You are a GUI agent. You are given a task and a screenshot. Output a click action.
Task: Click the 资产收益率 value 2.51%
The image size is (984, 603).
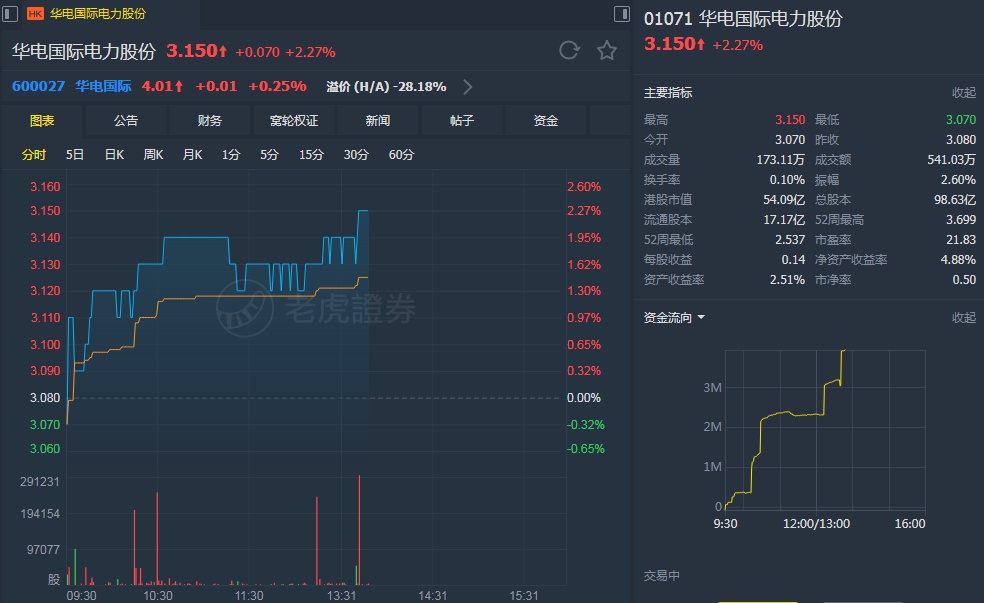(x=787, y=279)
